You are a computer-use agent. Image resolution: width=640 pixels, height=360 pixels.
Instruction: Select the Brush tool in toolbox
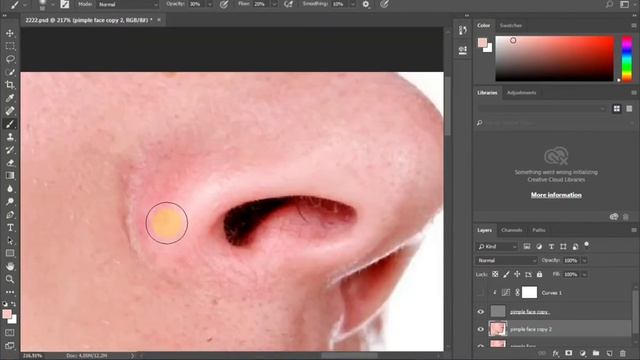tap(10, 124)
